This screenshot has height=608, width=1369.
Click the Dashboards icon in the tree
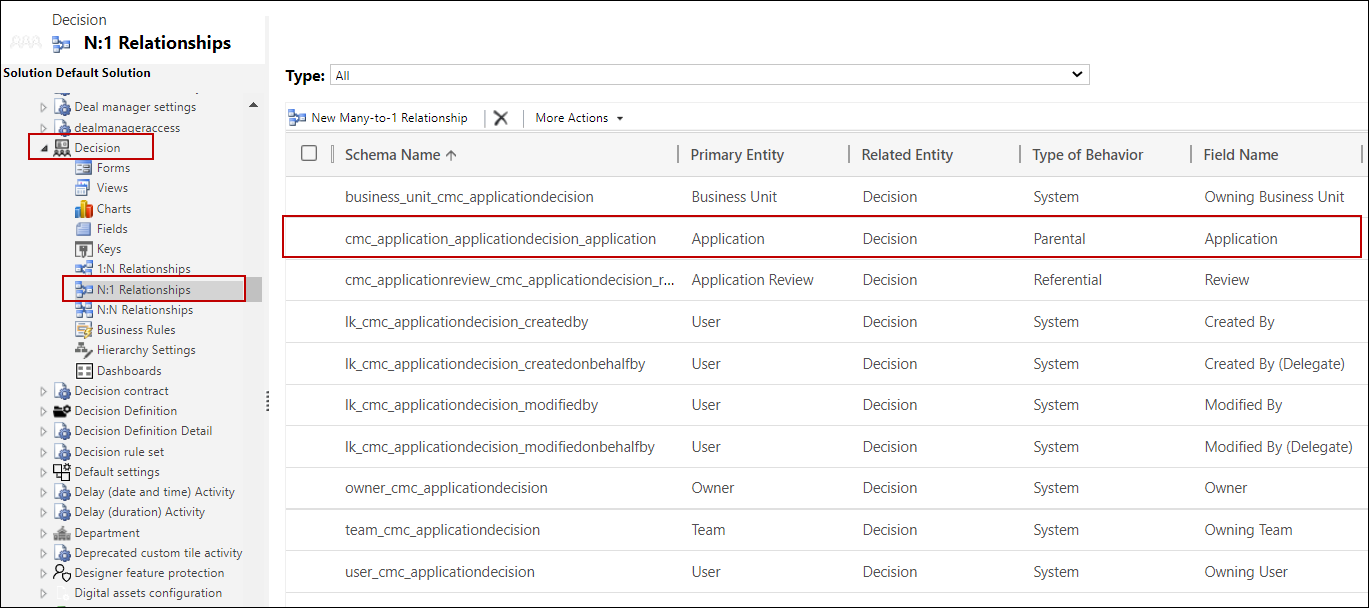84,371
